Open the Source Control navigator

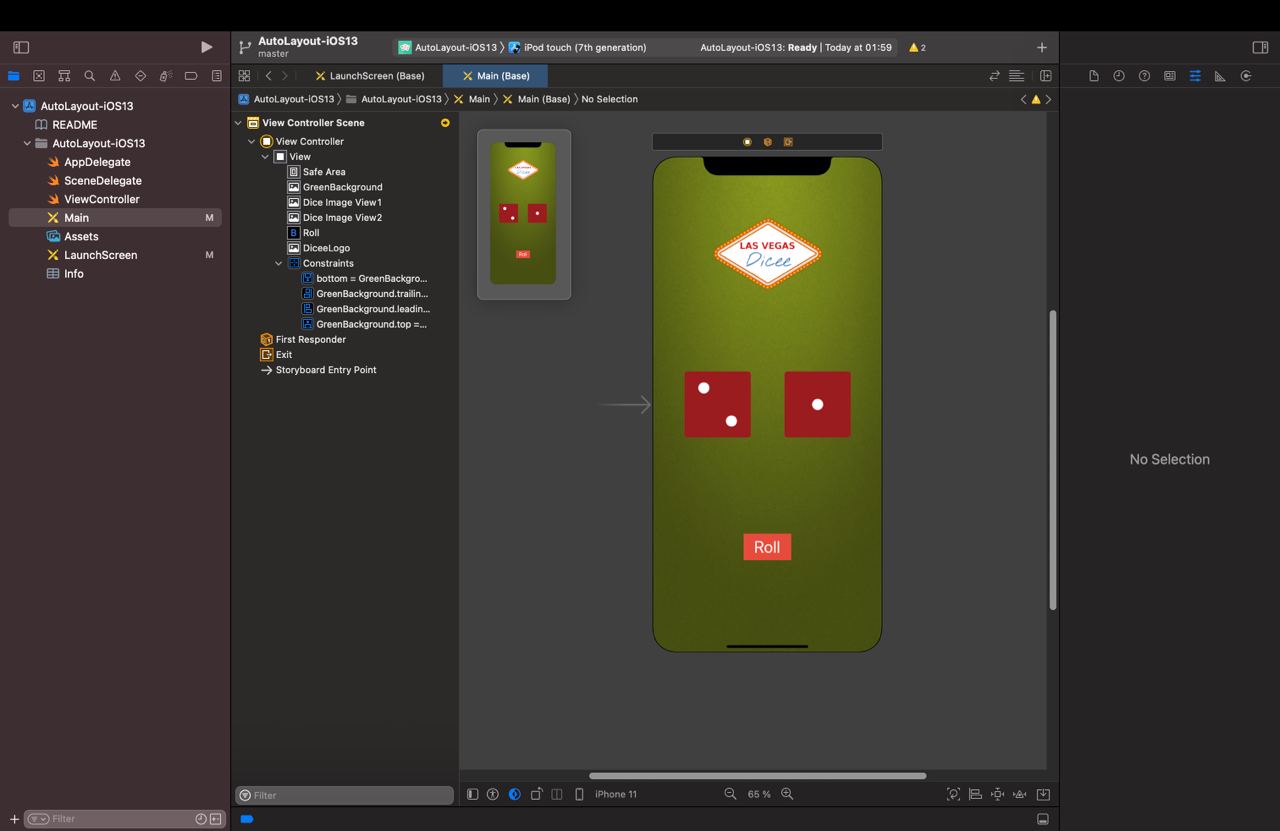[39, 76]
